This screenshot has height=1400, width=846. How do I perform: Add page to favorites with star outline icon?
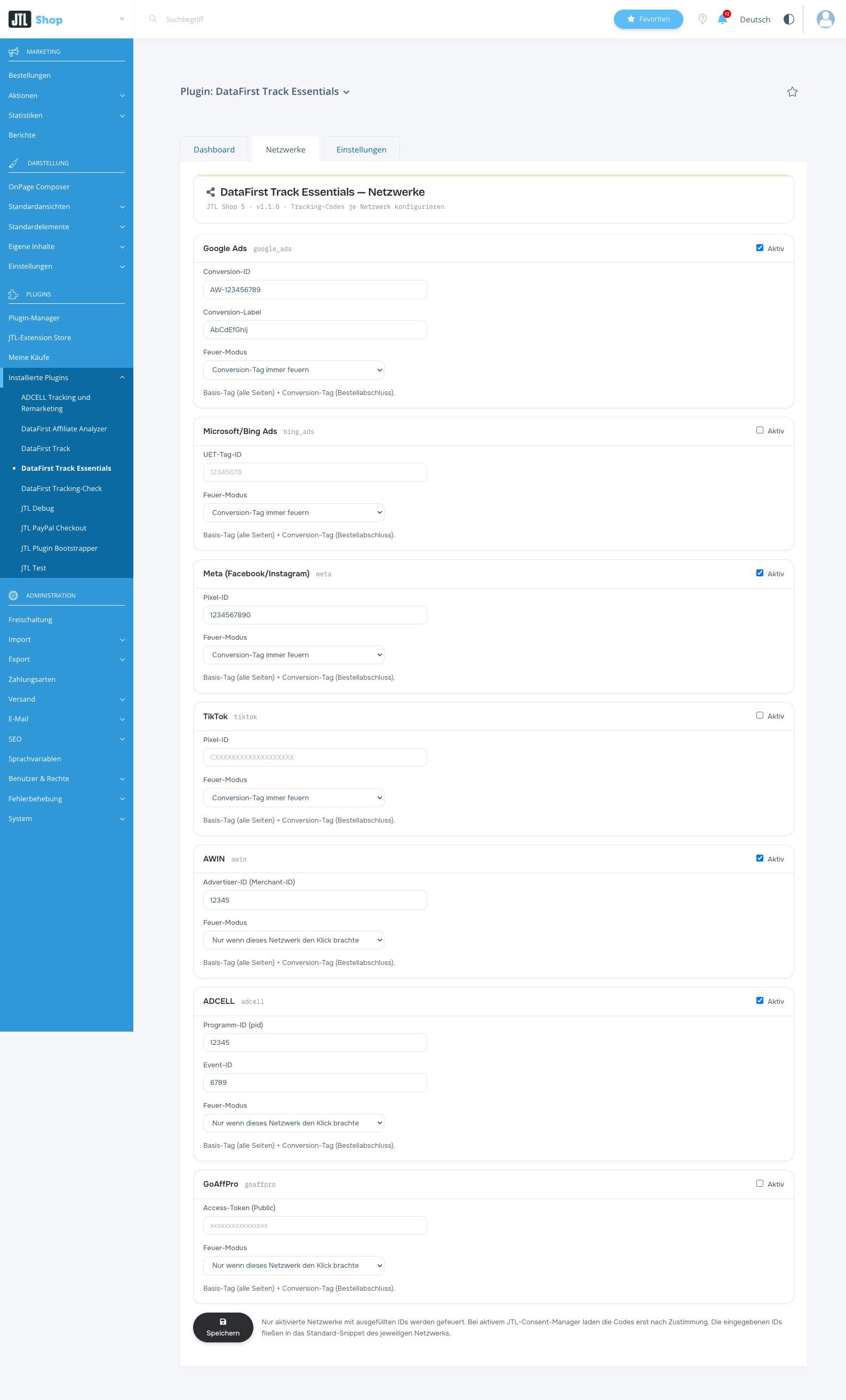coord(792,92)
